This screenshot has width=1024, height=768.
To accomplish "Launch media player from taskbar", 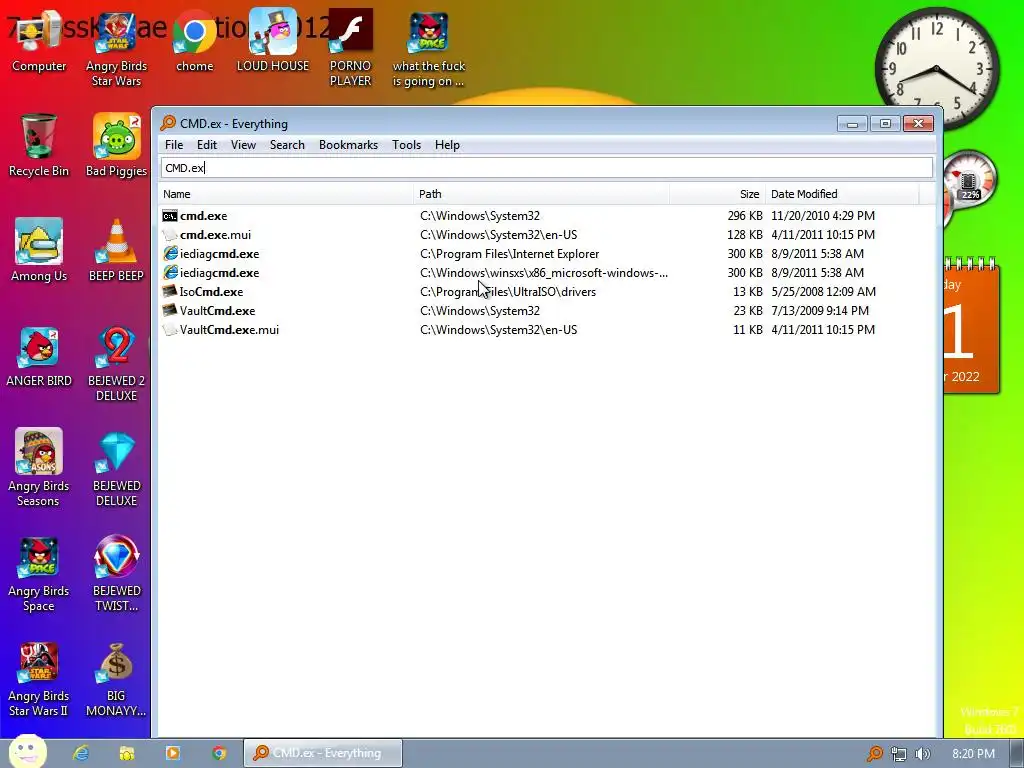I will (x=173, y=753).
